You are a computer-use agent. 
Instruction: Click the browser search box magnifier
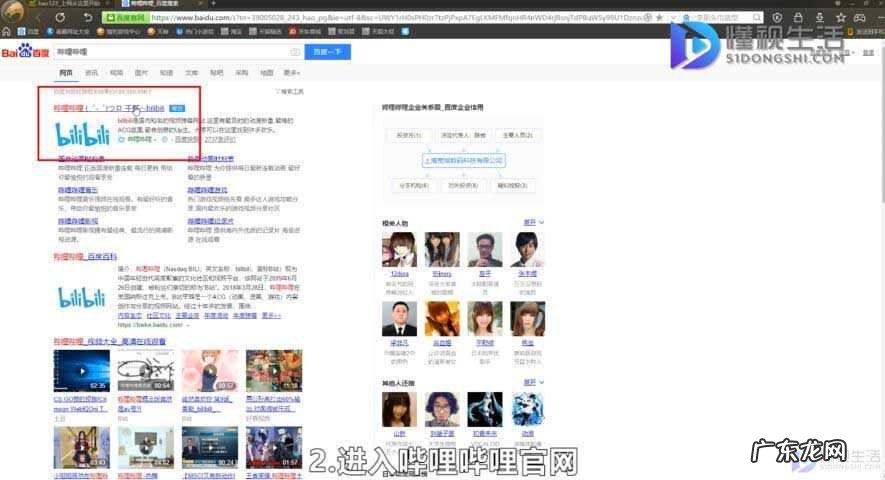click(756, 18)
